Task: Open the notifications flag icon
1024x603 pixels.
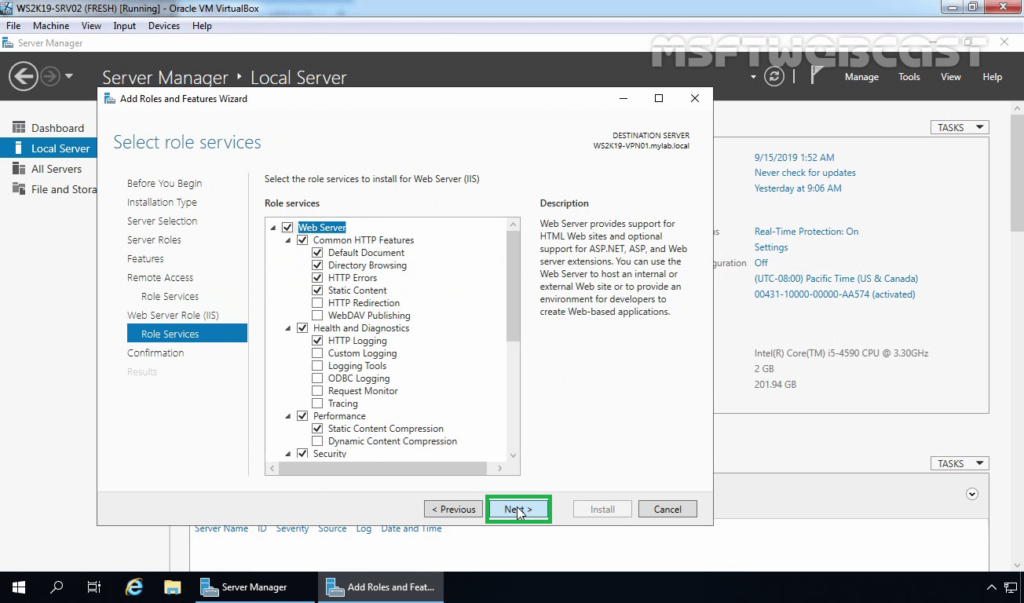Action: pos(816,76)
